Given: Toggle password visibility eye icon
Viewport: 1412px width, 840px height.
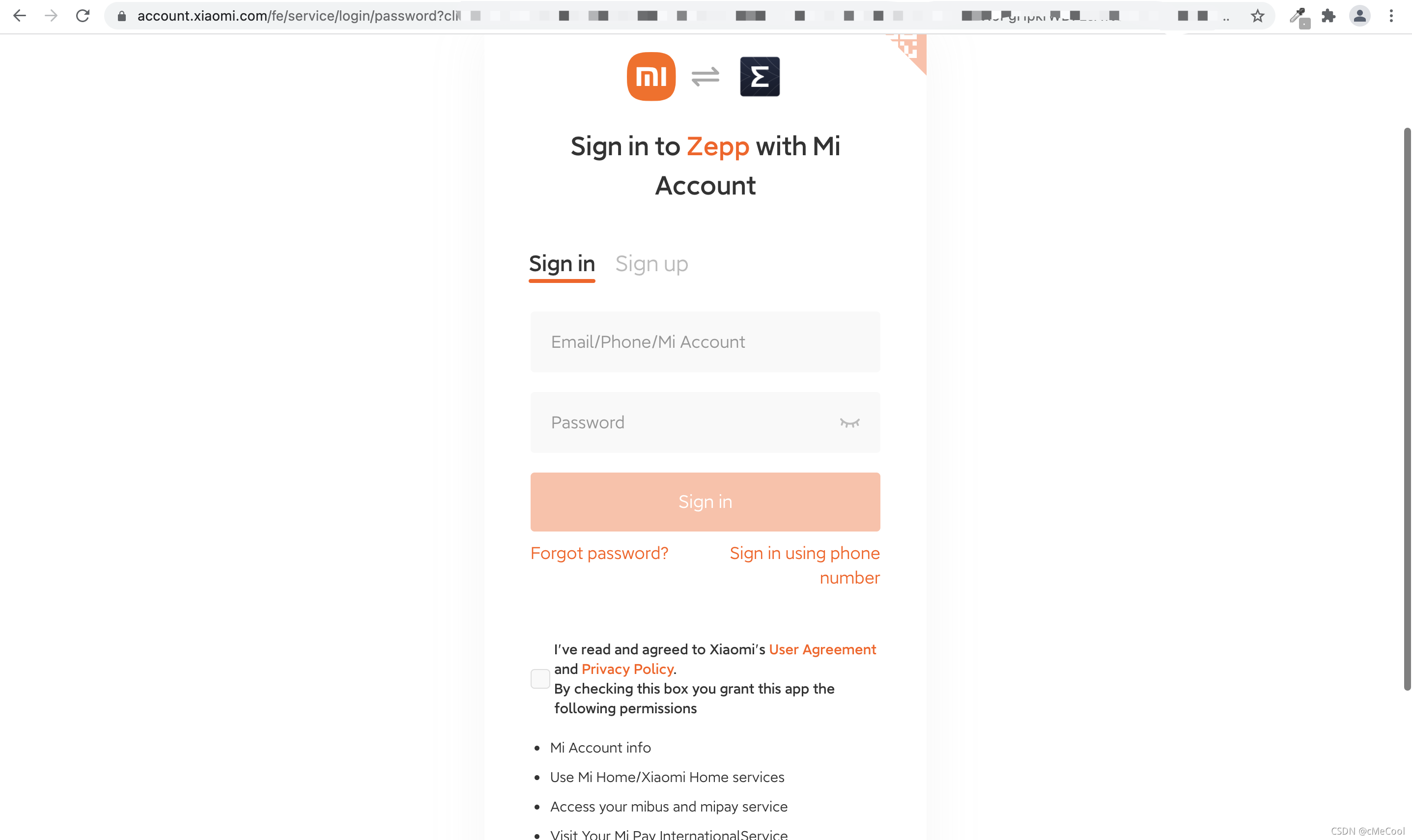Looking at the screenshot, I should pyautogui.click(x=849, y=422).
